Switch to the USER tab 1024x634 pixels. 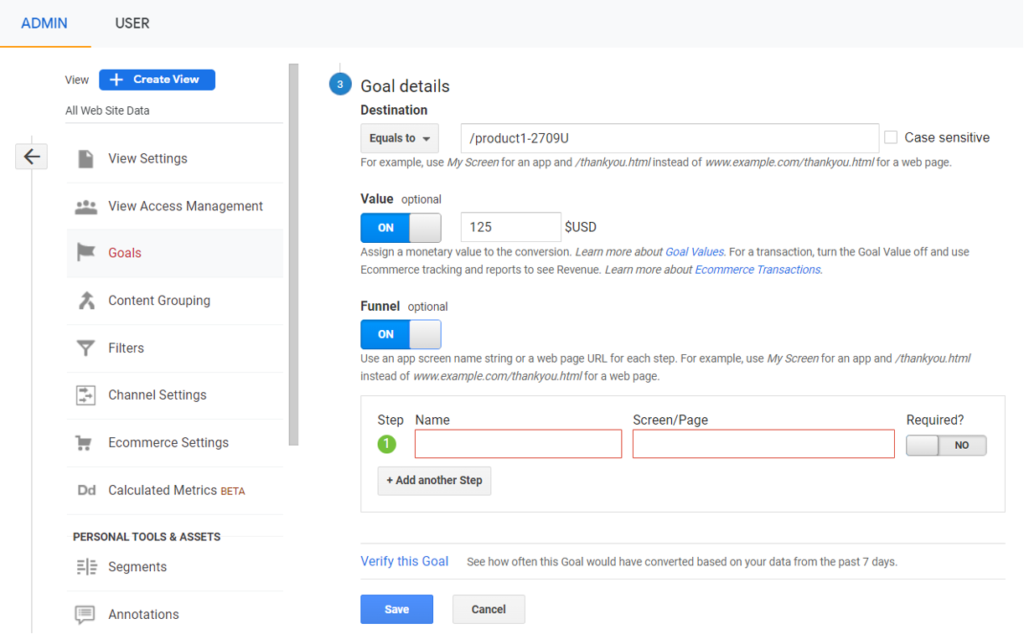coord(131,23)
